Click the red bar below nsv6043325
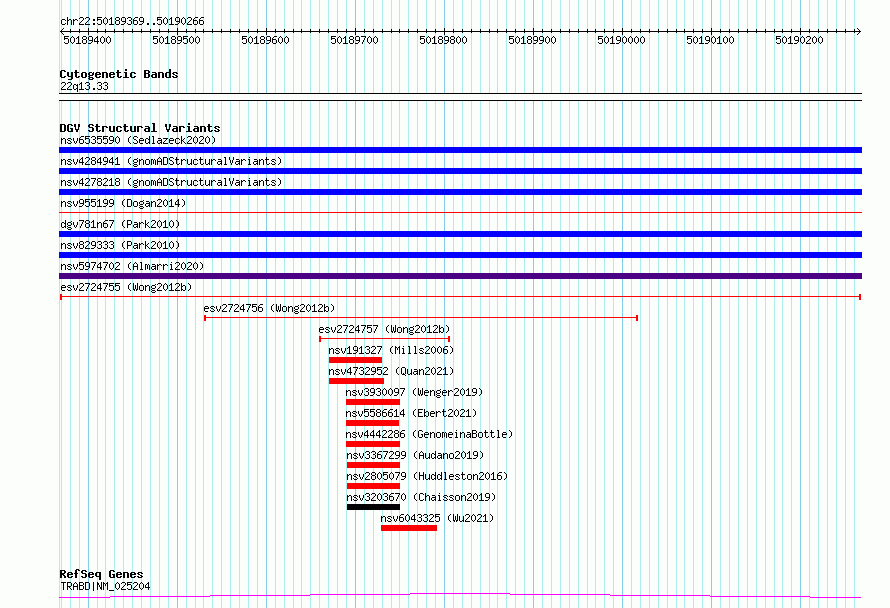Image resolution: width=890 pixels, height=608 pixels. [x=409, y=528]
